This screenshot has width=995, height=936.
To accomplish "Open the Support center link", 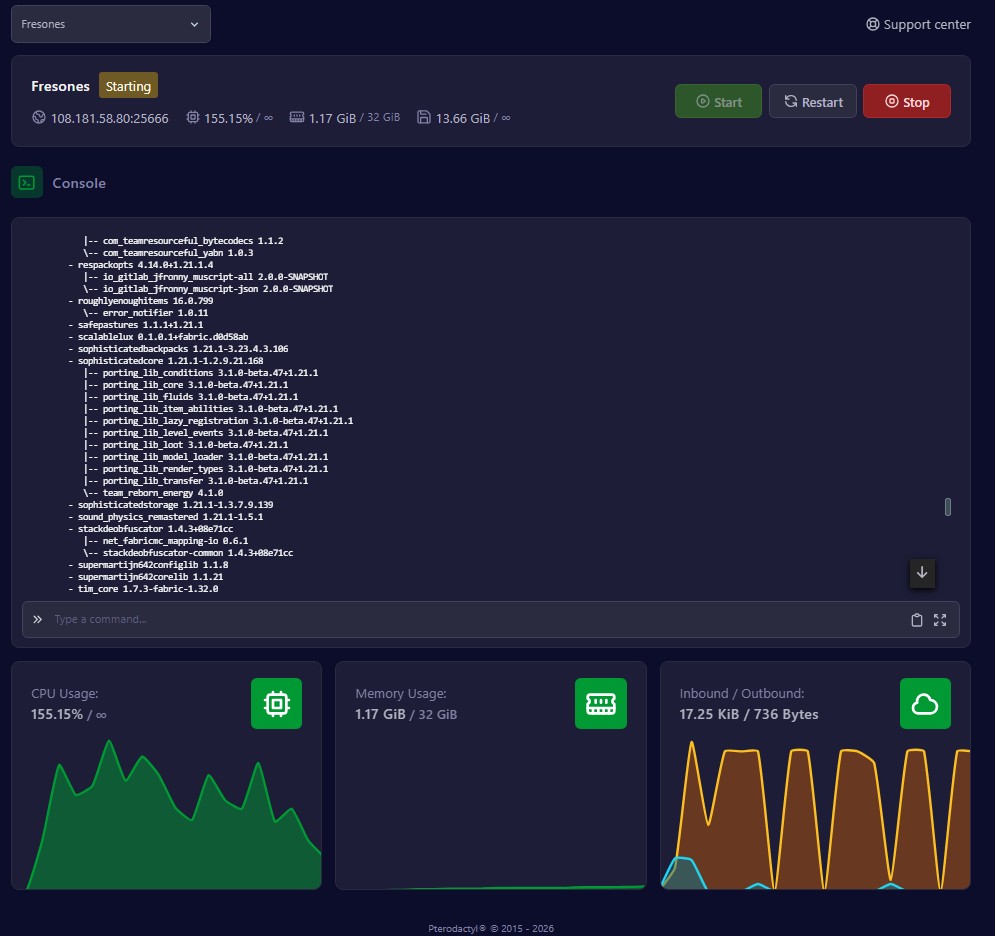I will tap(918, 24).
